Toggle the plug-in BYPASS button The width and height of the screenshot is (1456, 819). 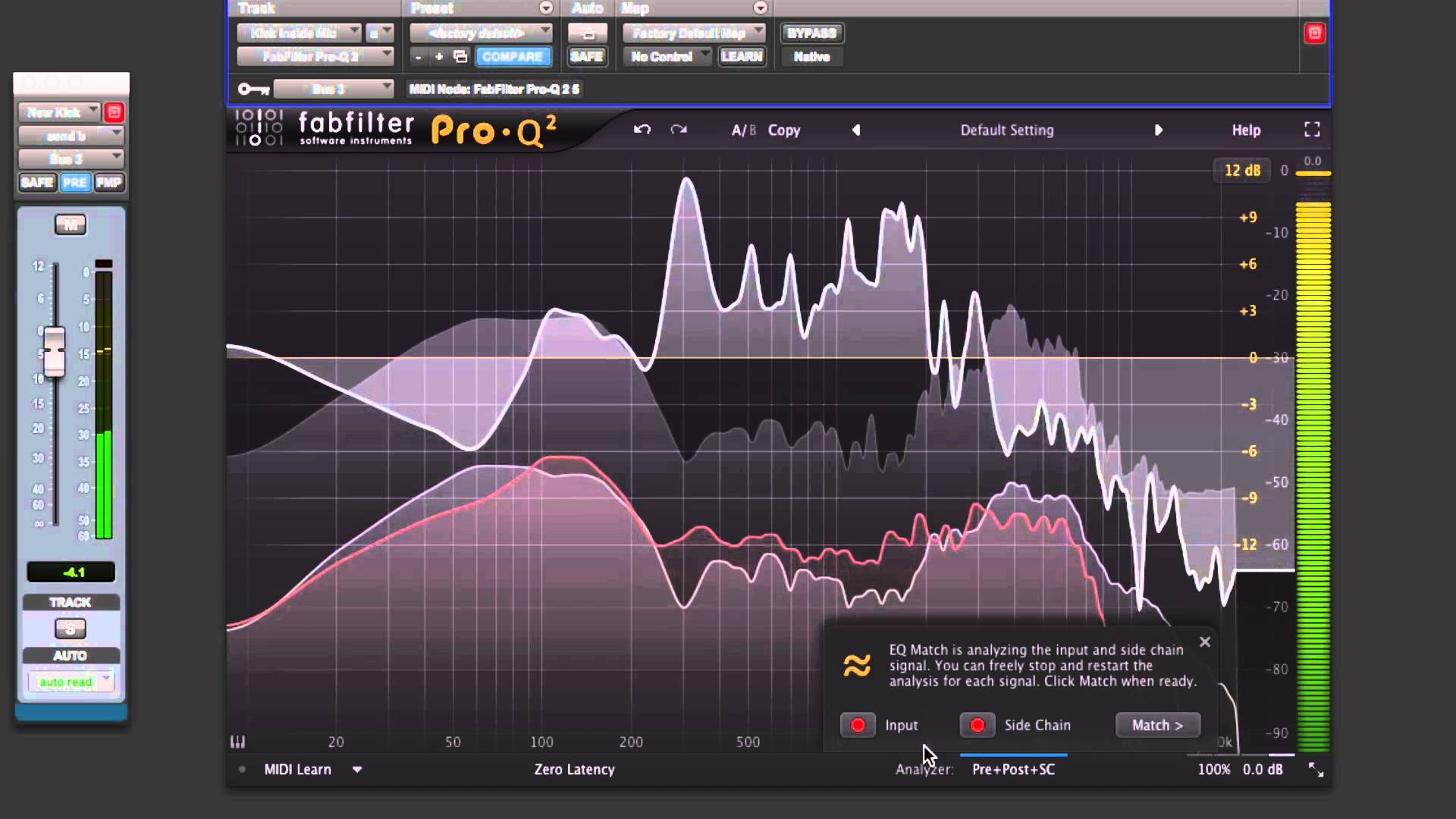(811, 33)
